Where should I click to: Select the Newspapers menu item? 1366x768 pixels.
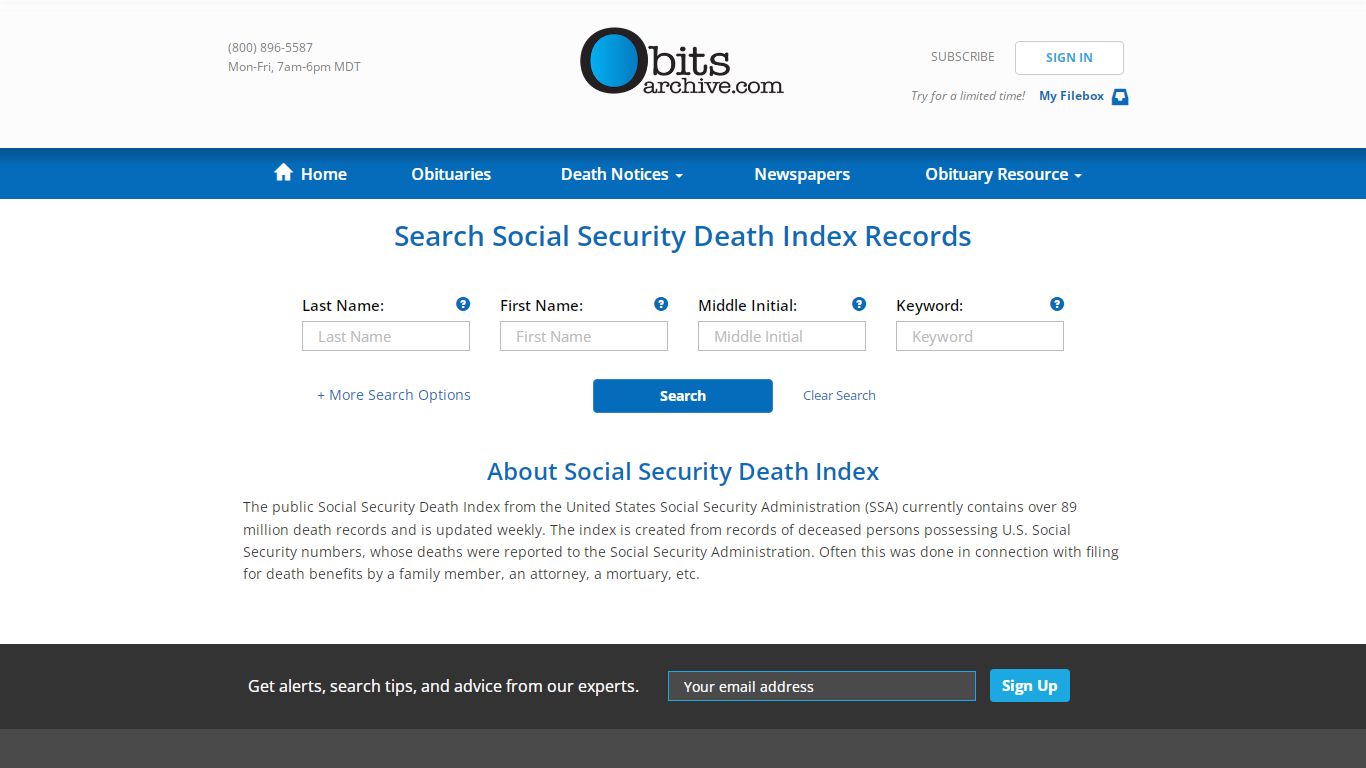pyautogui.click(x=802, y=173)
